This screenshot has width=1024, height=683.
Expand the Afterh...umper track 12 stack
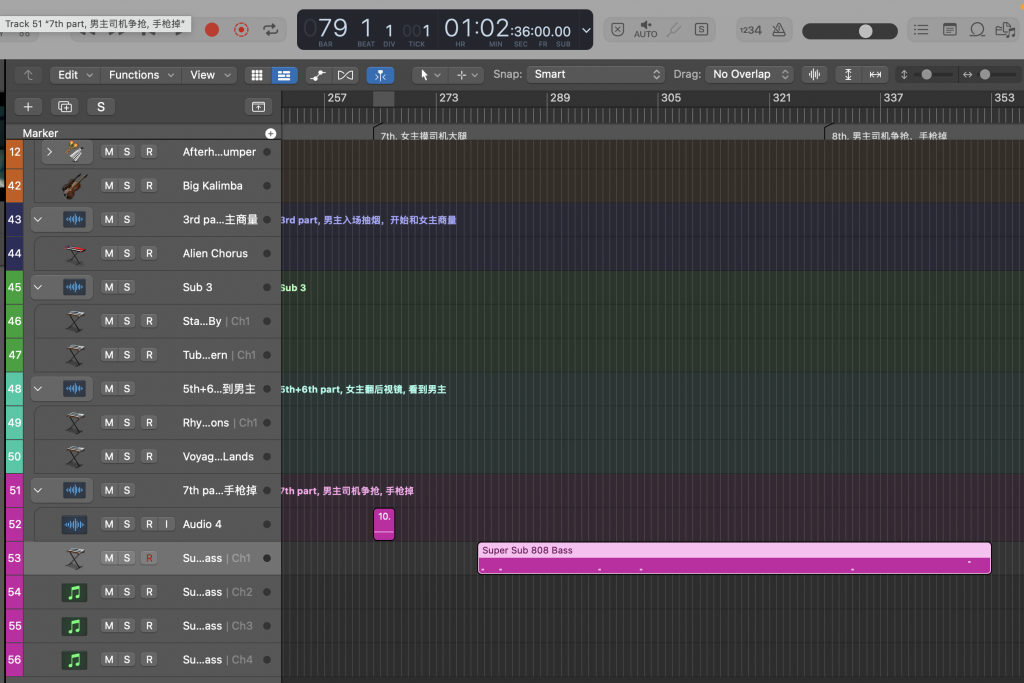click(49, 151)
